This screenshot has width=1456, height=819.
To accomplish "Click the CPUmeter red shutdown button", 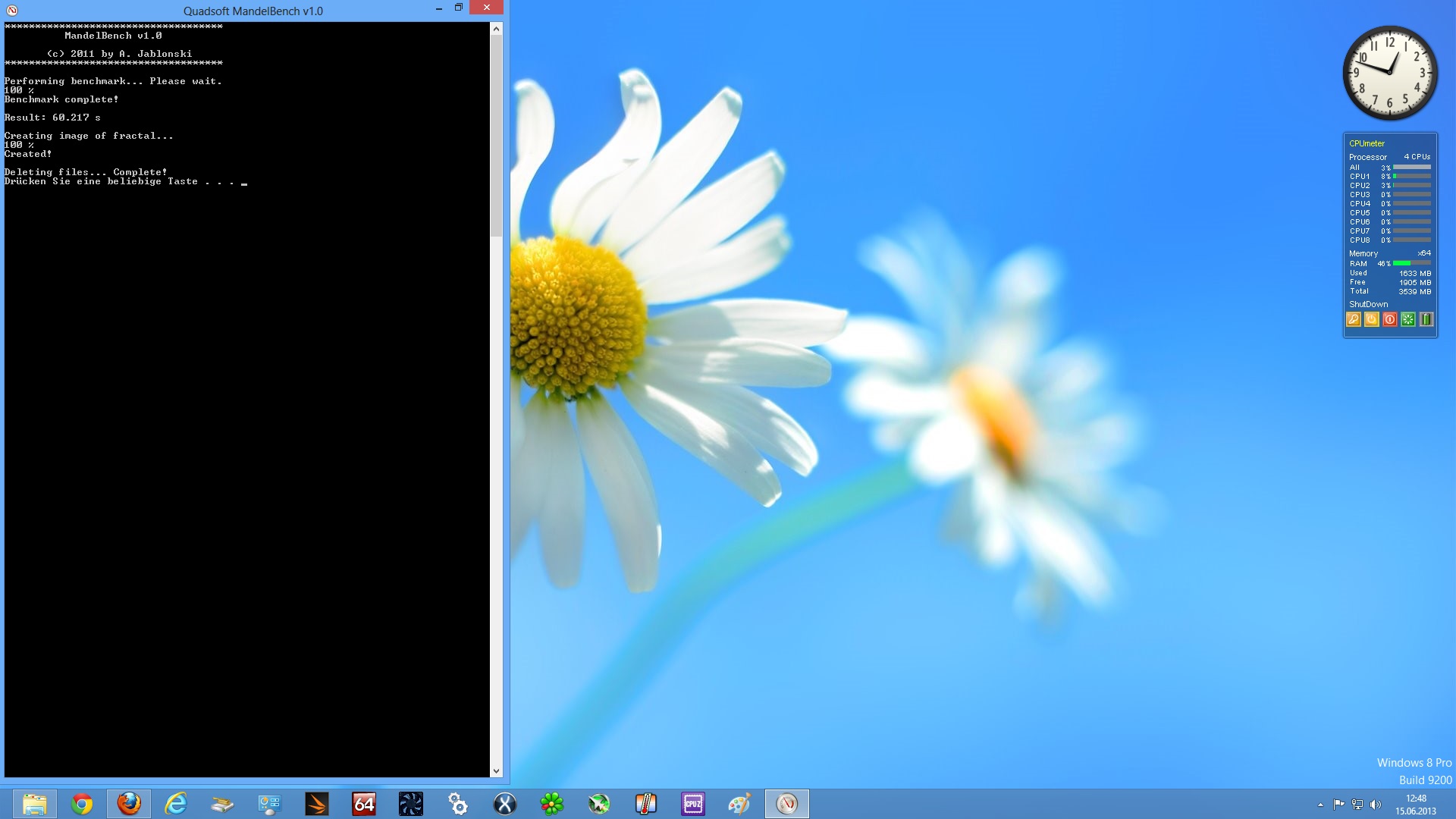I will pyautogui.click(x=1390, y=319).
